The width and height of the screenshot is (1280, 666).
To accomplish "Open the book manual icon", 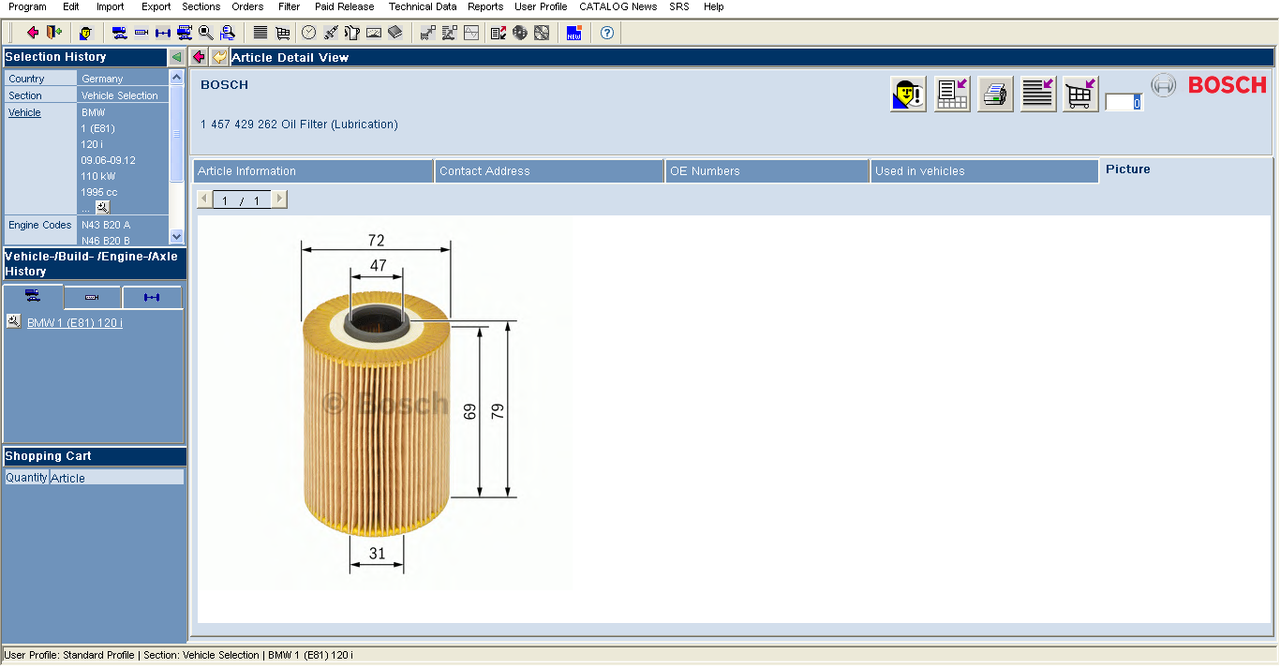I will [395, 33].
